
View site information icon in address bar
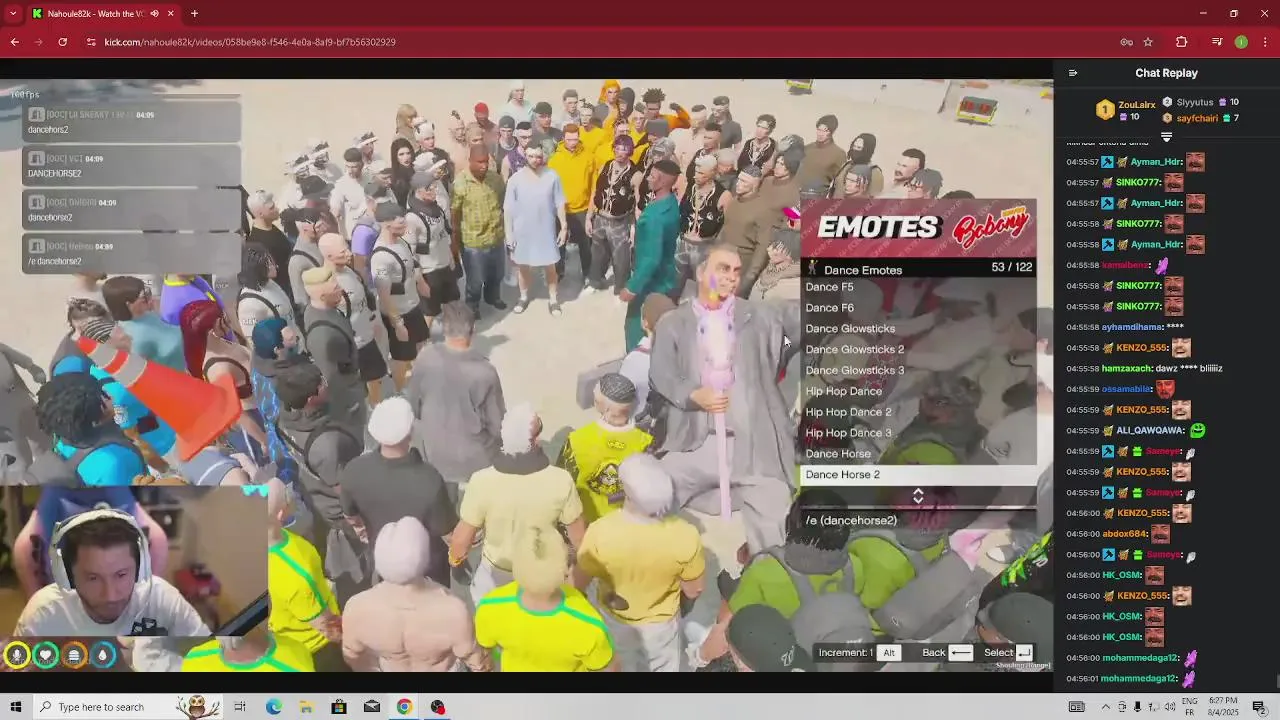(x=91, y=42)
